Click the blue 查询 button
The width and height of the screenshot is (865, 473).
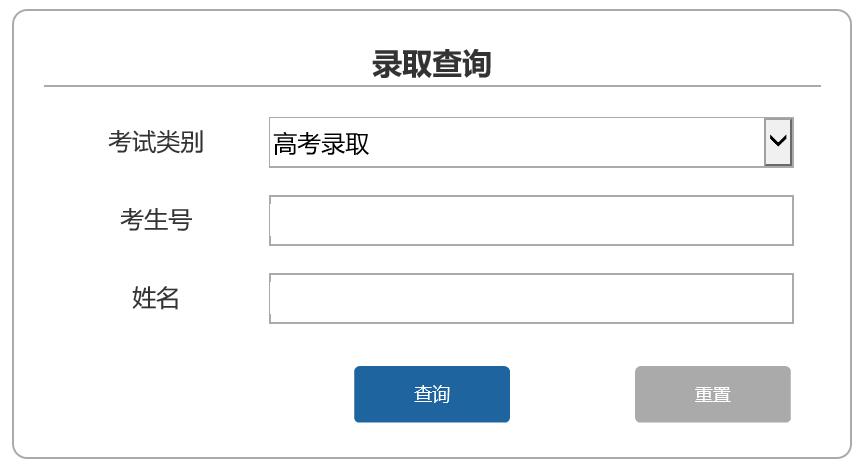(x=431, y=394)
